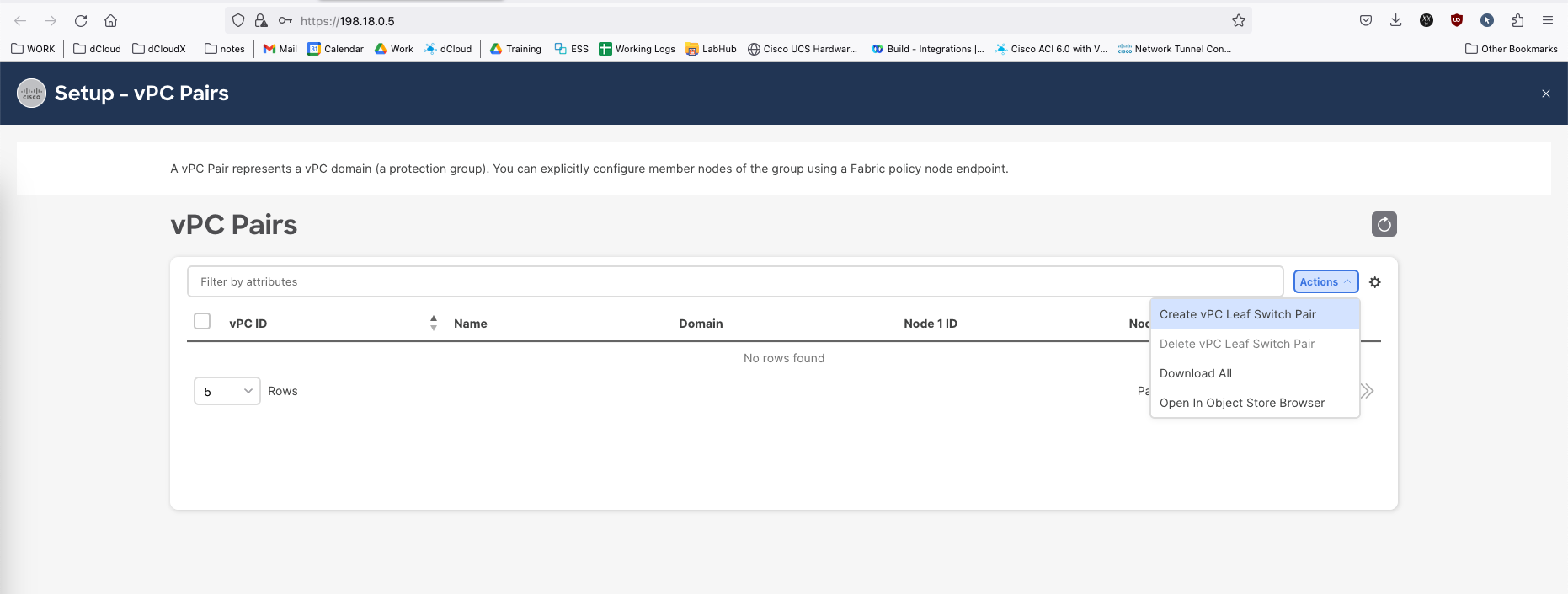Screen dimensions: 1568x594
Task: Click the Cisco logo in the header
Action: click(x=31, y=93)
